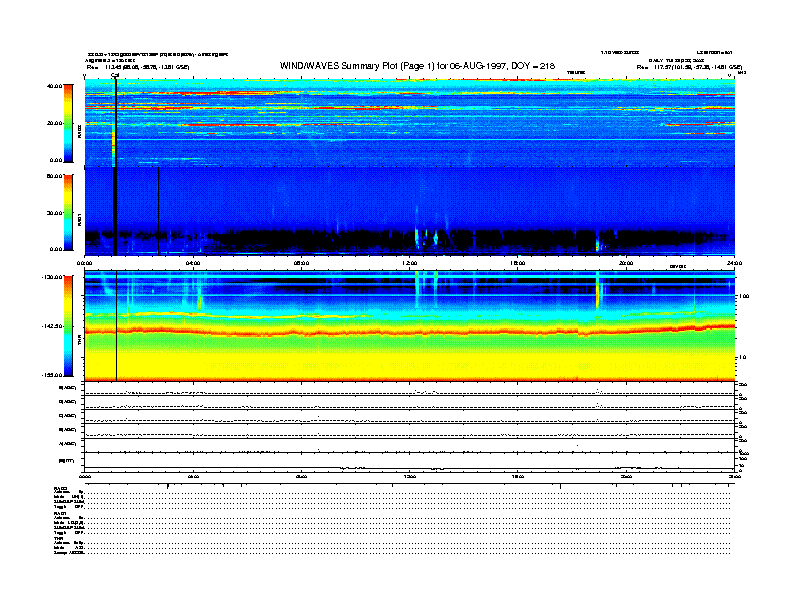Click the TNR color scale bar

click(x=68, y=326)
